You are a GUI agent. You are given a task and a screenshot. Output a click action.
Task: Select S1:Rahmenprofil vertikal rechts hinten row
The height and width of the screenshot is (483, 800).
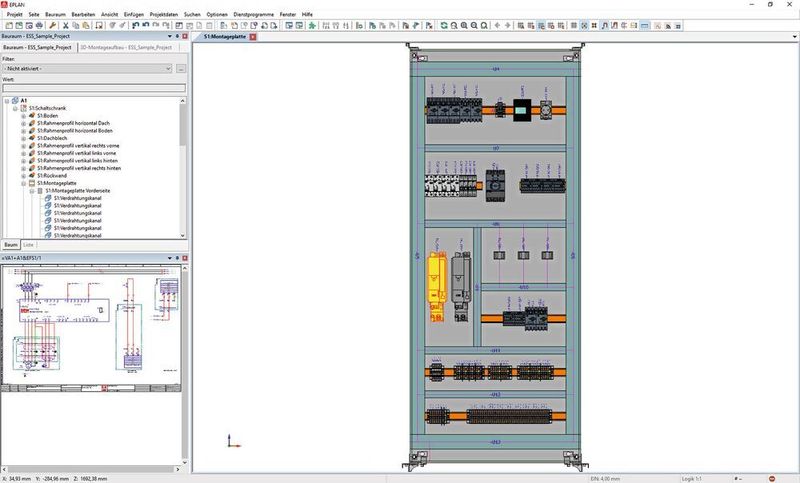point(79,168)
